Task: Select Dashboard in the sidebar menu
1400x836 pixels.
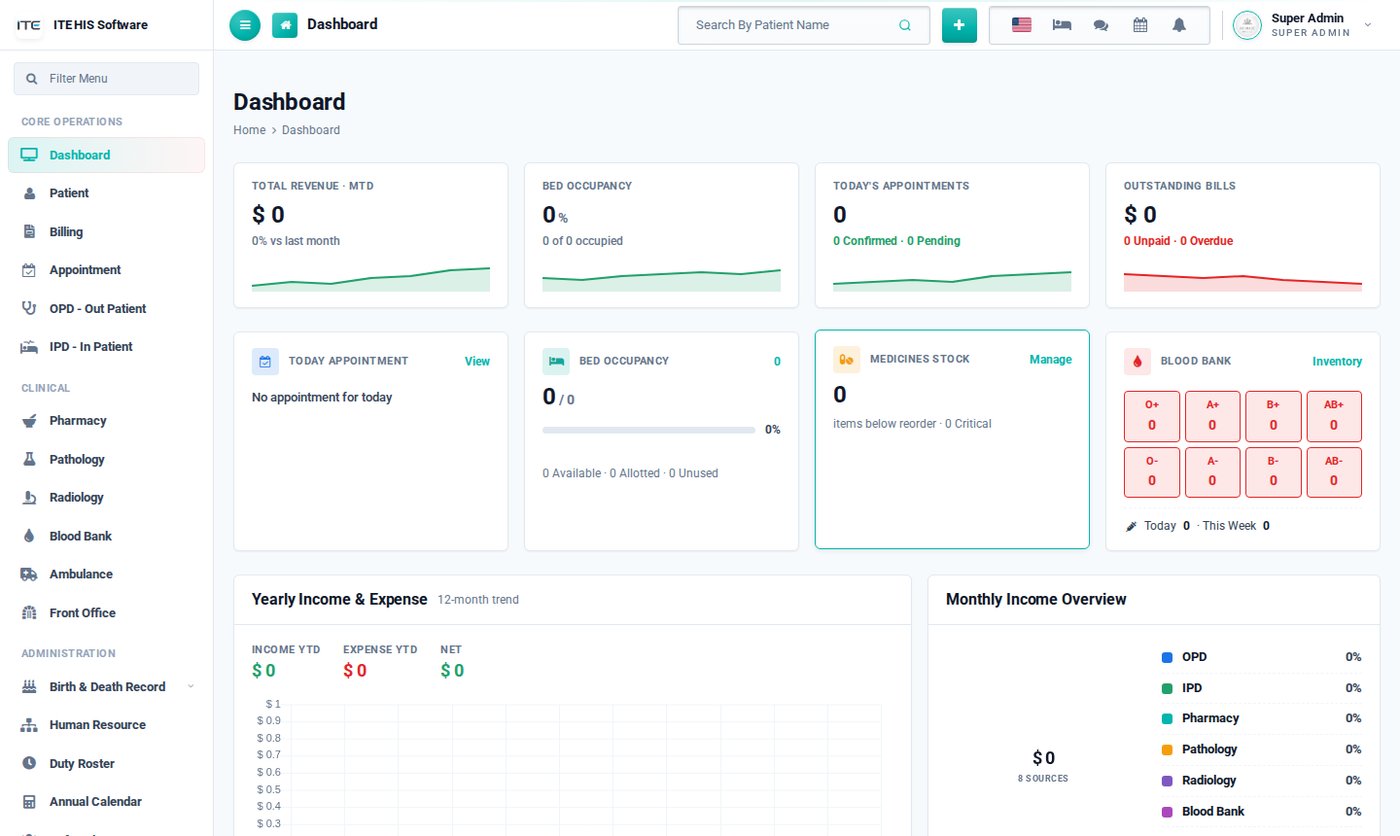Action: 106,155
